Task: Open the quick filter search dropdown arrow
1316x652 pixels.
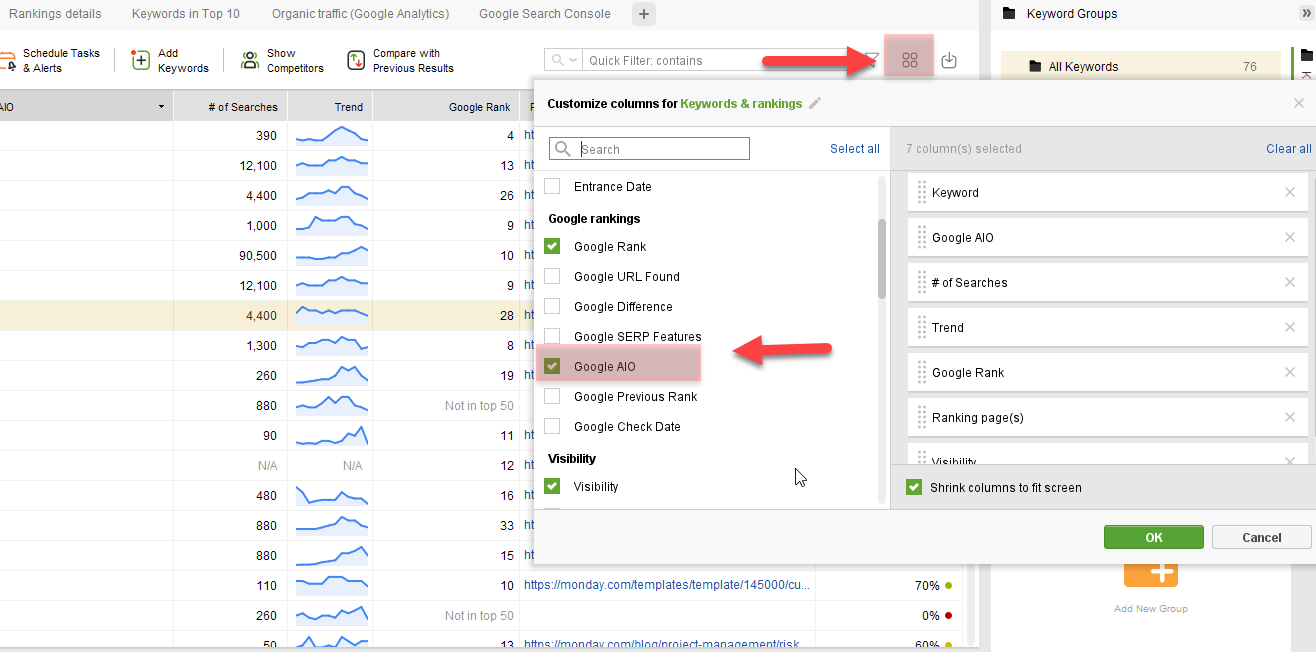Action: point(574,61)
